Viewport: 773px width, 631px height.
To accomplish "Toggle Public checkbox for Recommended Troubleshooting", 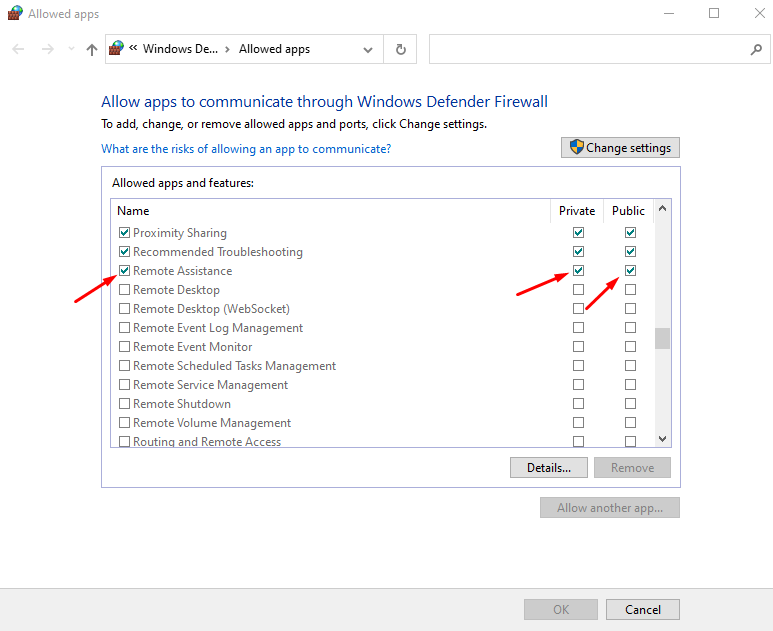I will tap(630, 251).
